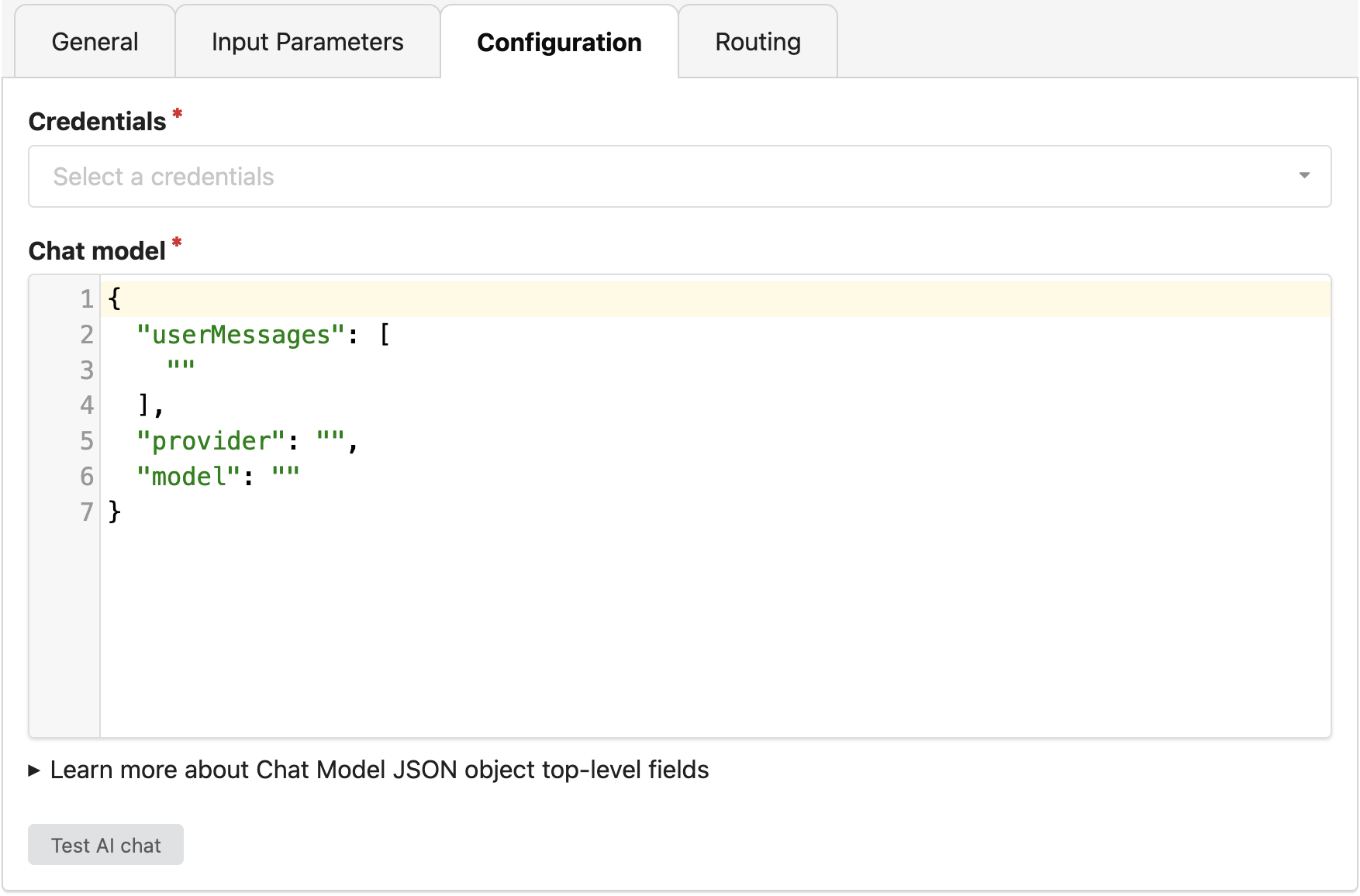The height and width of the screenshot is (896, 1360).
Task: Click line number 2 in editor gutter
Action: pos(86,335)
